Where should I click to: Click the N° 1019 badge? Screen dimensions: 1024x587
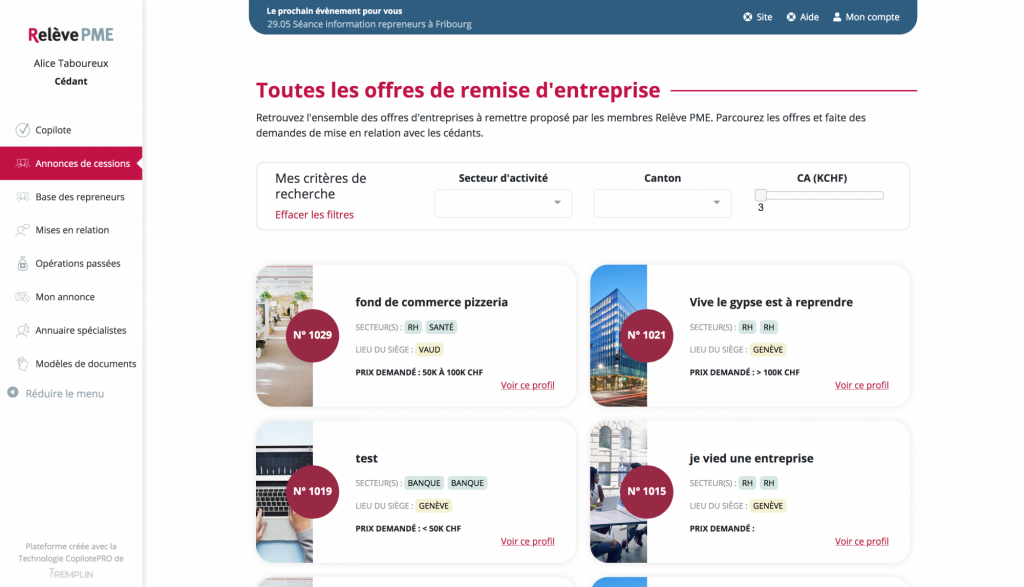pos(312,491)
